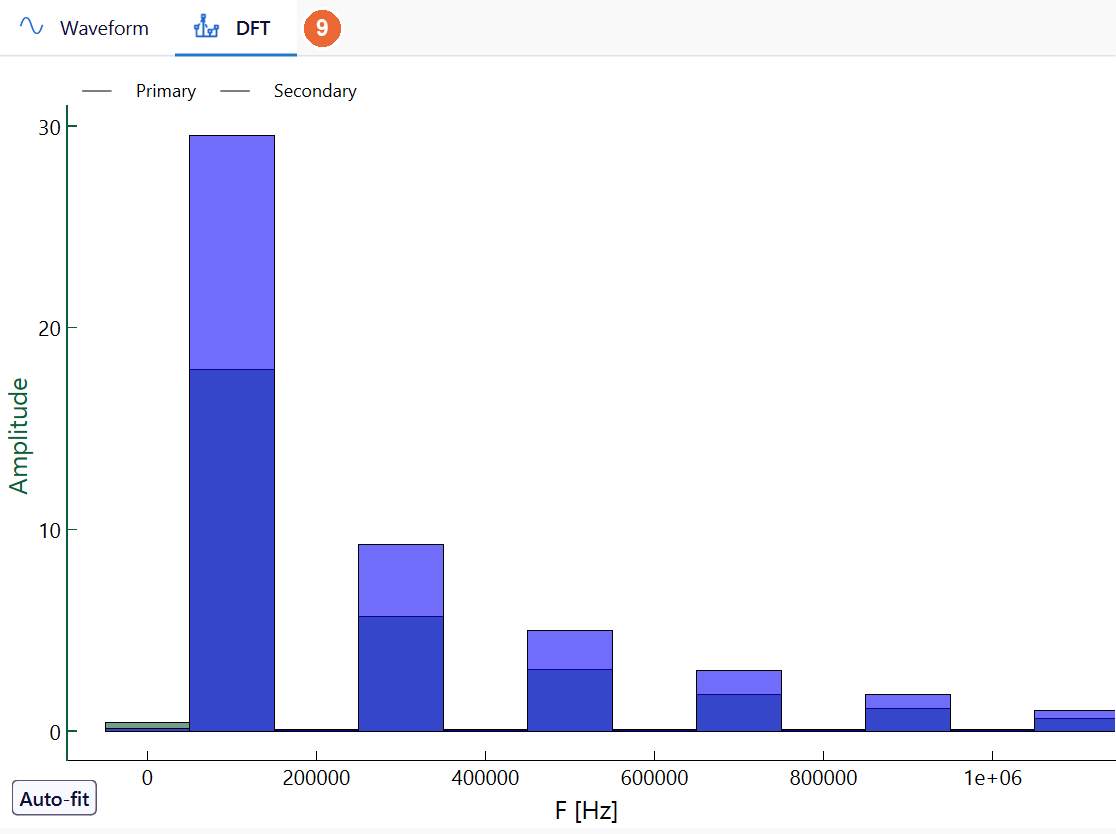1116x834 pixels.
Task: Click the bar near 500000 Hz
Action: coord(570,680)
